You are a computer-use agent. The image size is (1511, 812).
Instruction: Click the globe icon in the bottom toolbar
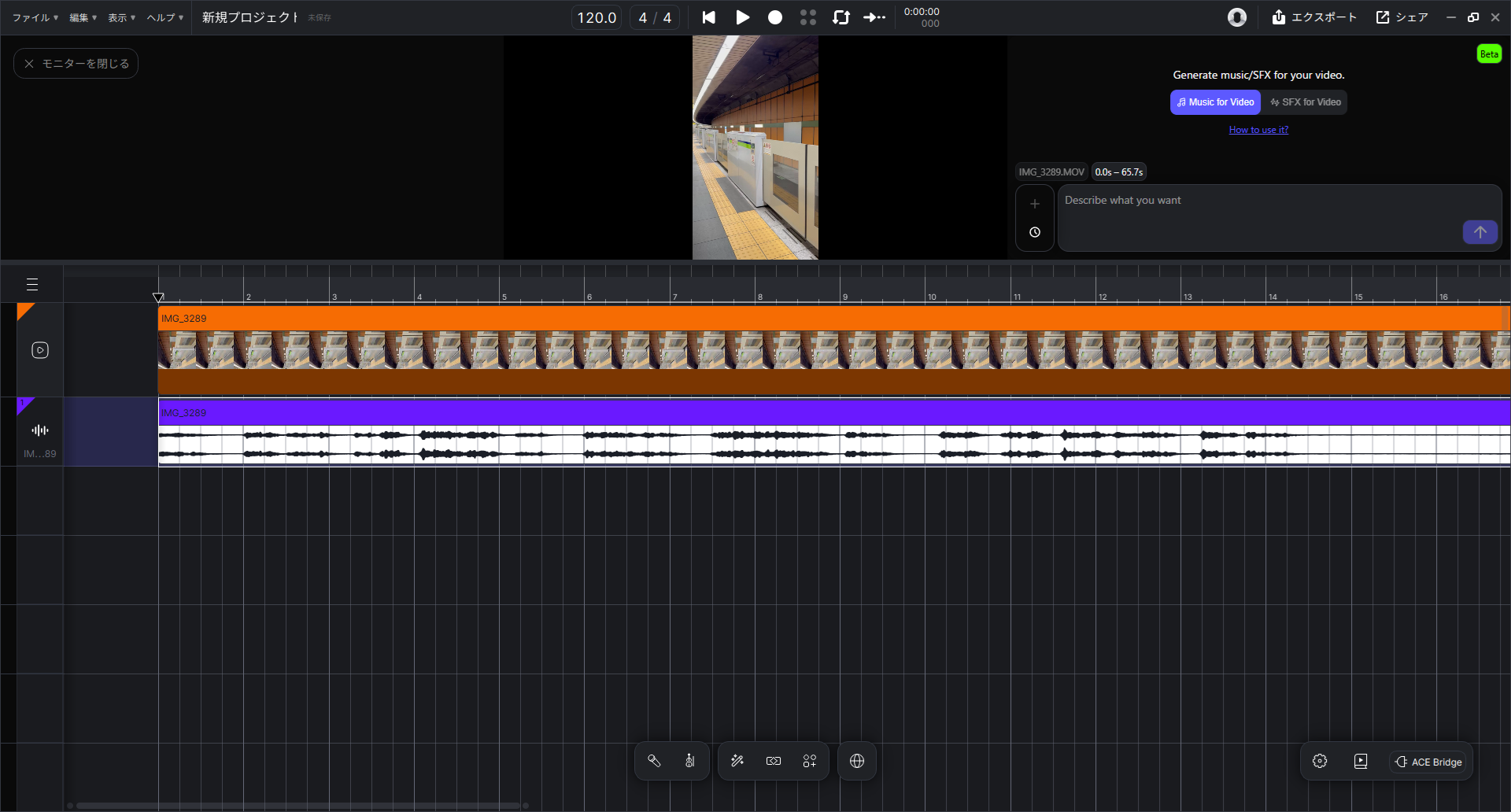click(857, 761)
